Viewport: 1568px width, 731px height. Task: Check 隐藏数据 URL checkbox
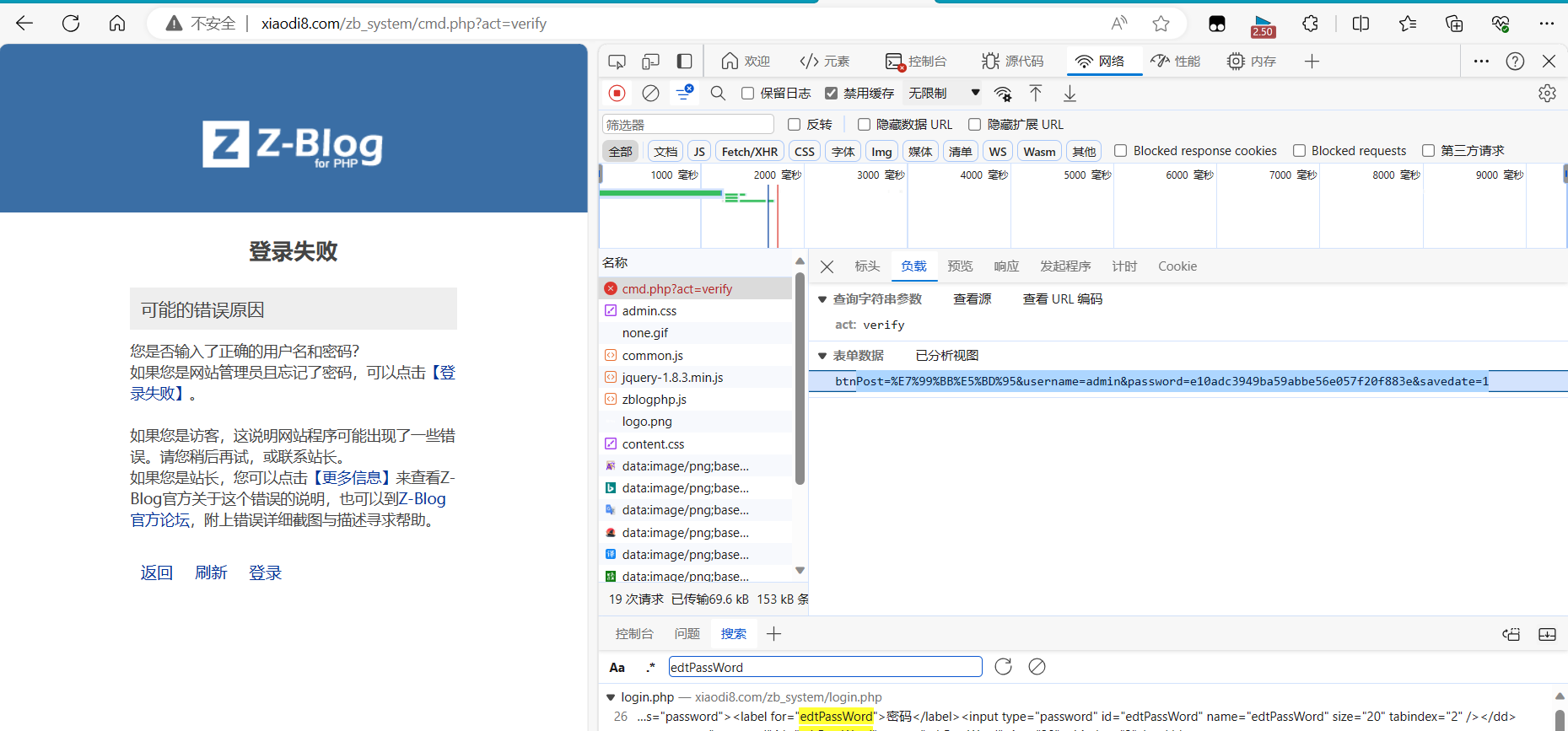(x=864, y=125)
